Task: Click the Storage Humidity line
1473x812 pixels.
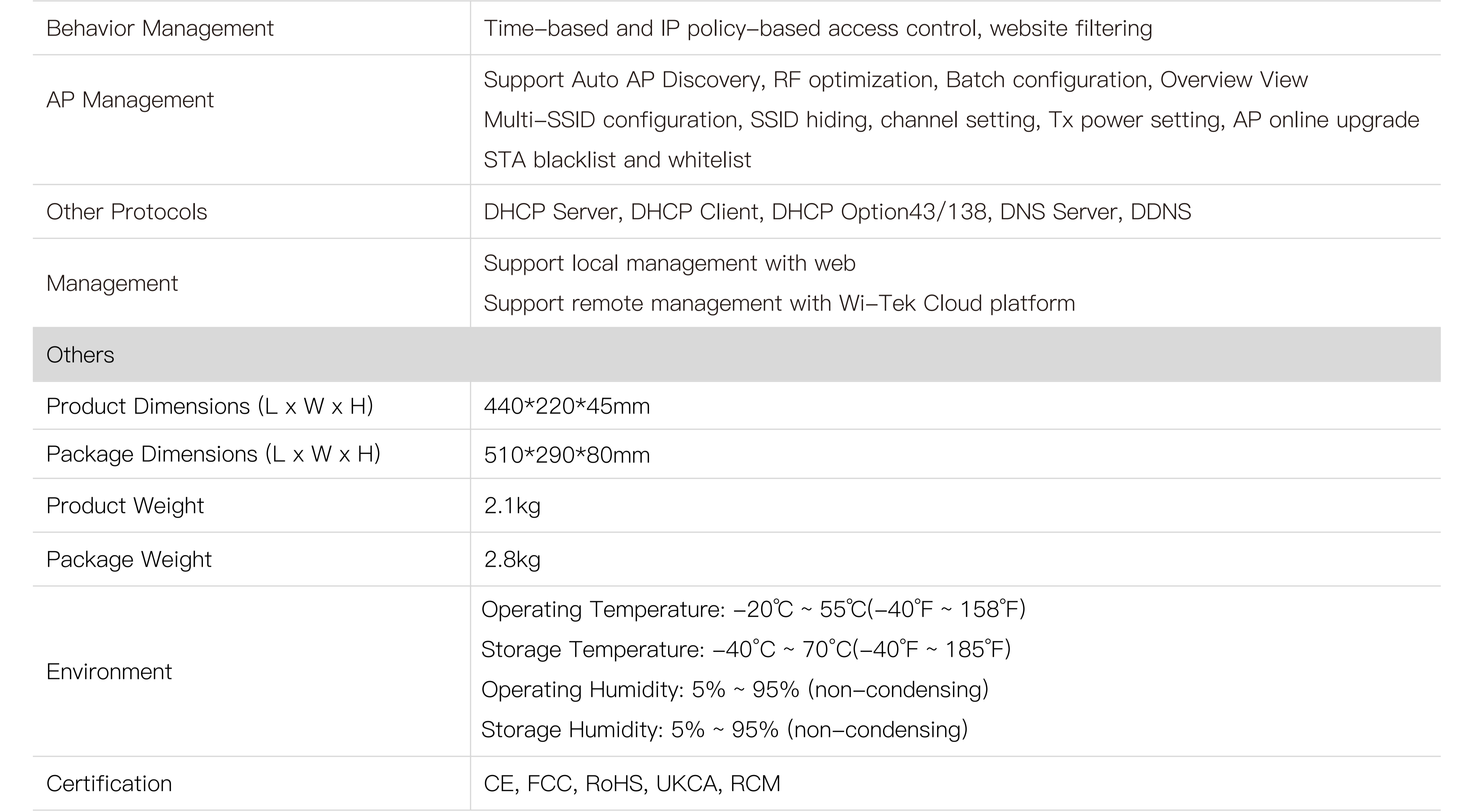Action: pos(724,730)
